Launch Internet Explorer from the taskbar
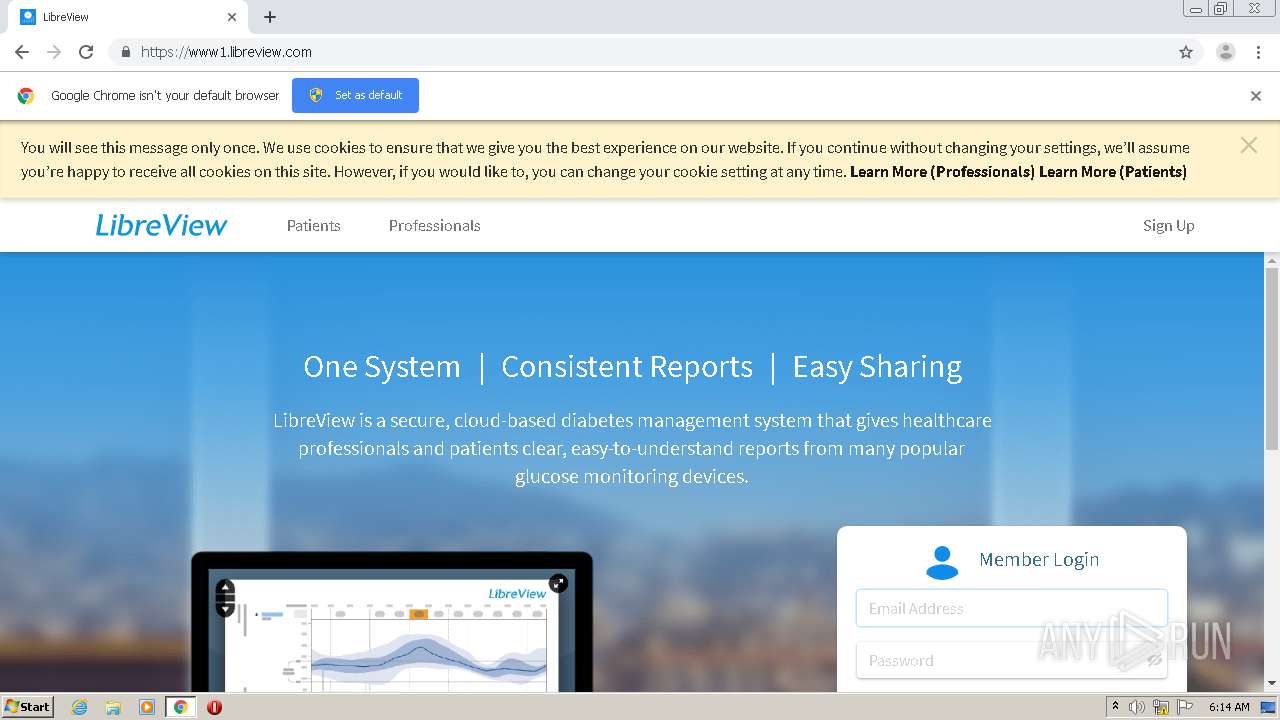Viewport: 1280px width, 720px height. [79, 707]
